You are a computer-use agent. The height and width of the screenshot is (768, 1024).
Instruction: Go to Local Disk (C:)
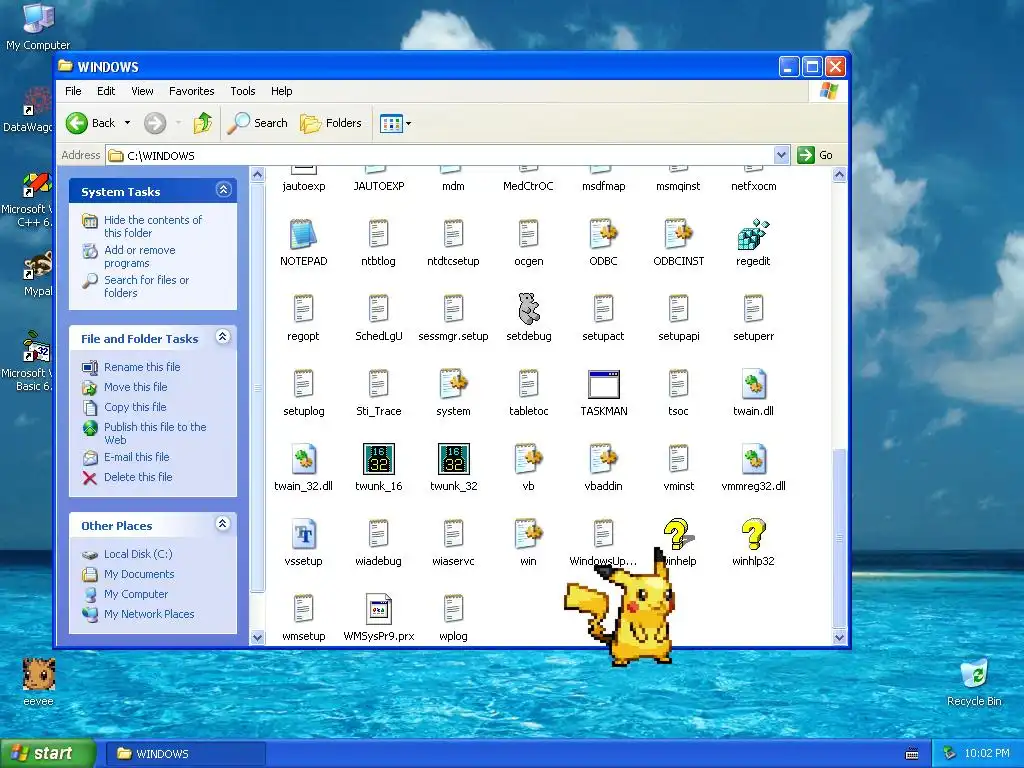coord(138,554)
